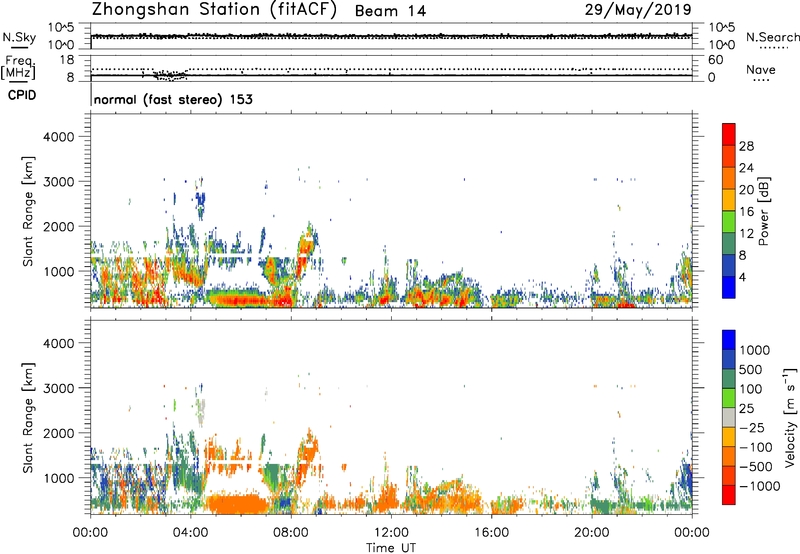
Task: Click the dotted N.Search legend line sample
Action: click(x=773, y=48)
